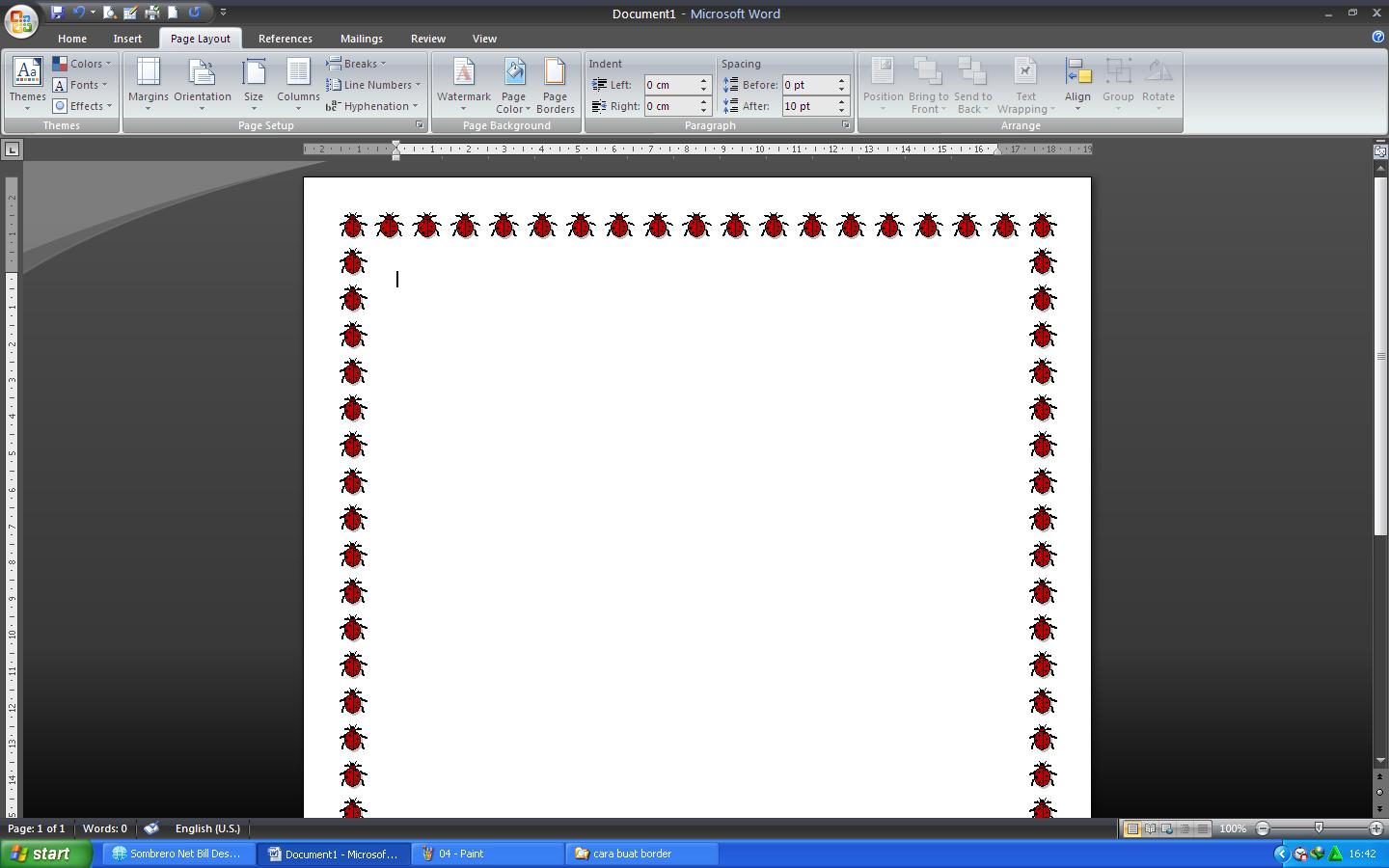Viewport: 1389px width, 868px height.
Task: Expand the Line Numbers menu
Action: (373, 84)
